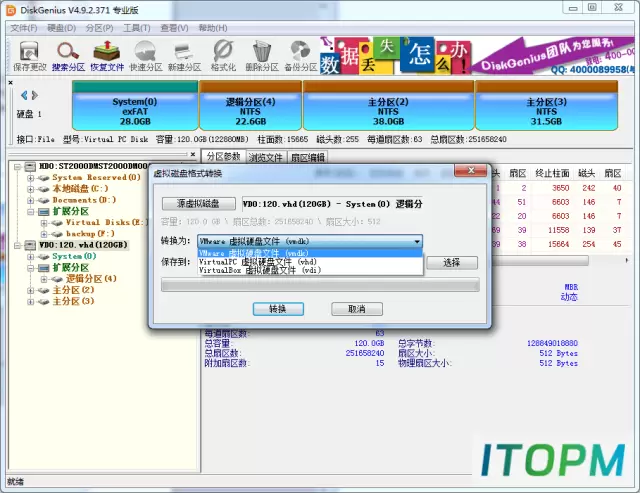Click the DiskGenius banner advertisement
This screenshot has width=640, height=493.
coord(476,56)
